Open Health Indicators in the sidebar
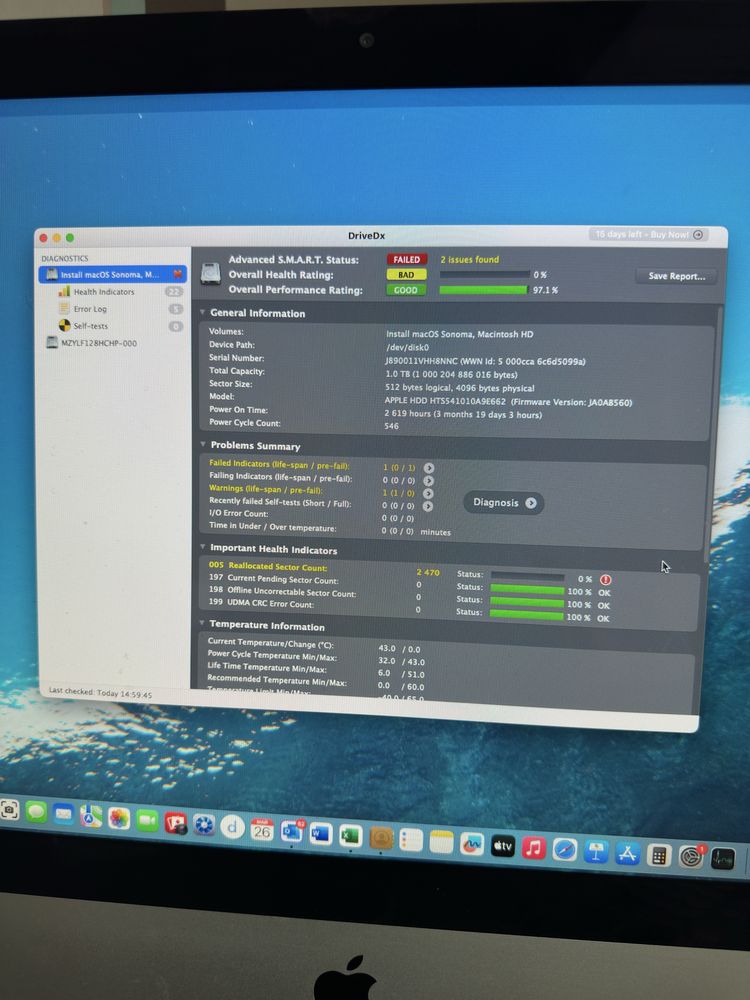 (103, 291)
